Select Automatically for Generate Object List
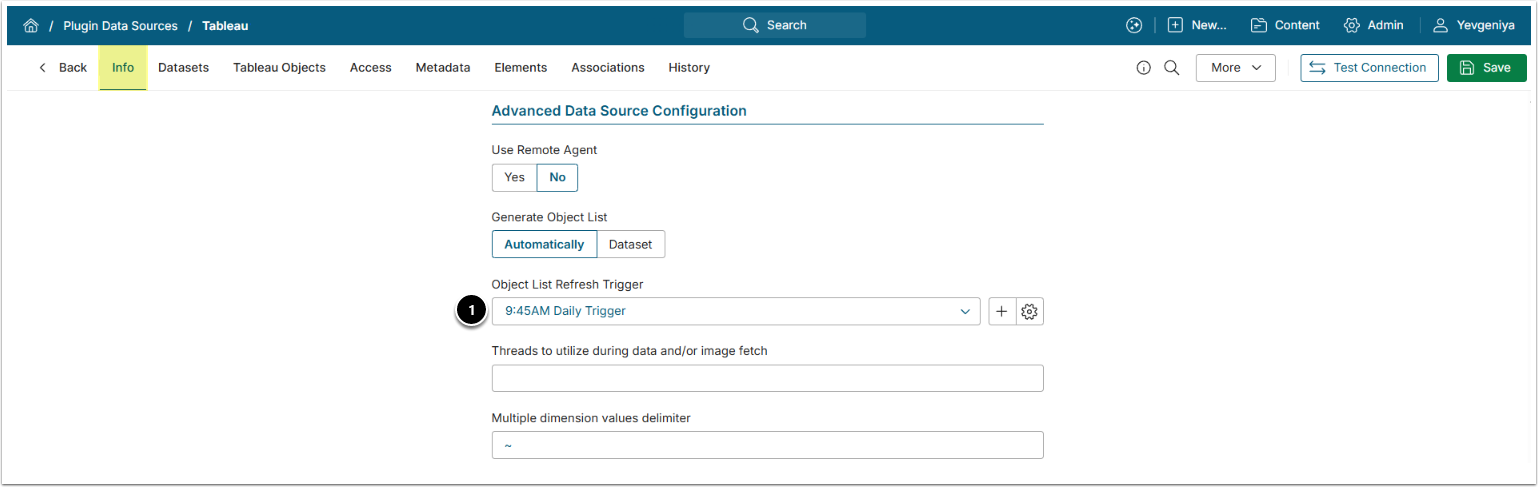The image size is (1538, 487). coord(544,244)
